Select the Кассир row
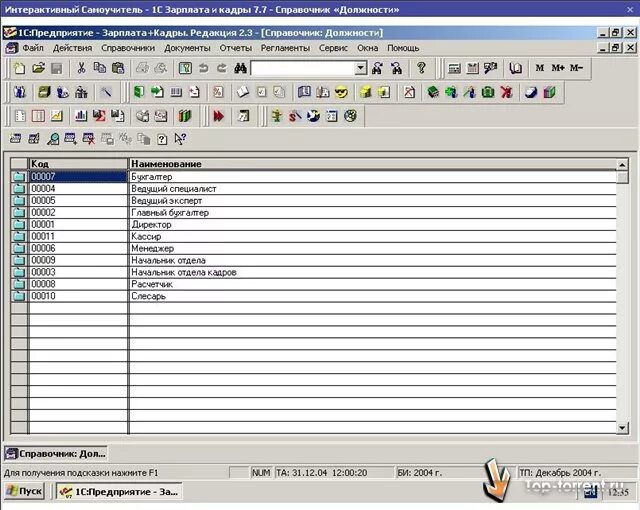 pyautogui.click(x=313, y=236)
